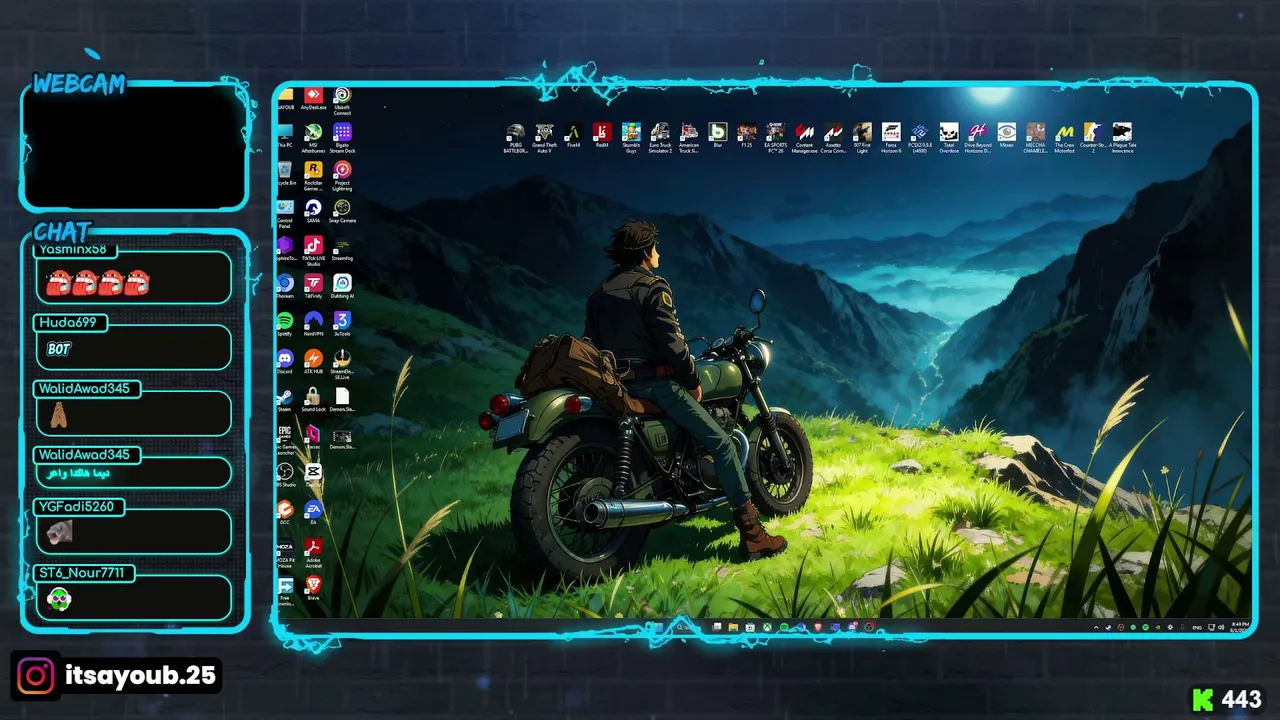Open the Content Manager.exe shortcut
The height and width of the screenshot is (720, 1280).
click(x=805, y=138)
